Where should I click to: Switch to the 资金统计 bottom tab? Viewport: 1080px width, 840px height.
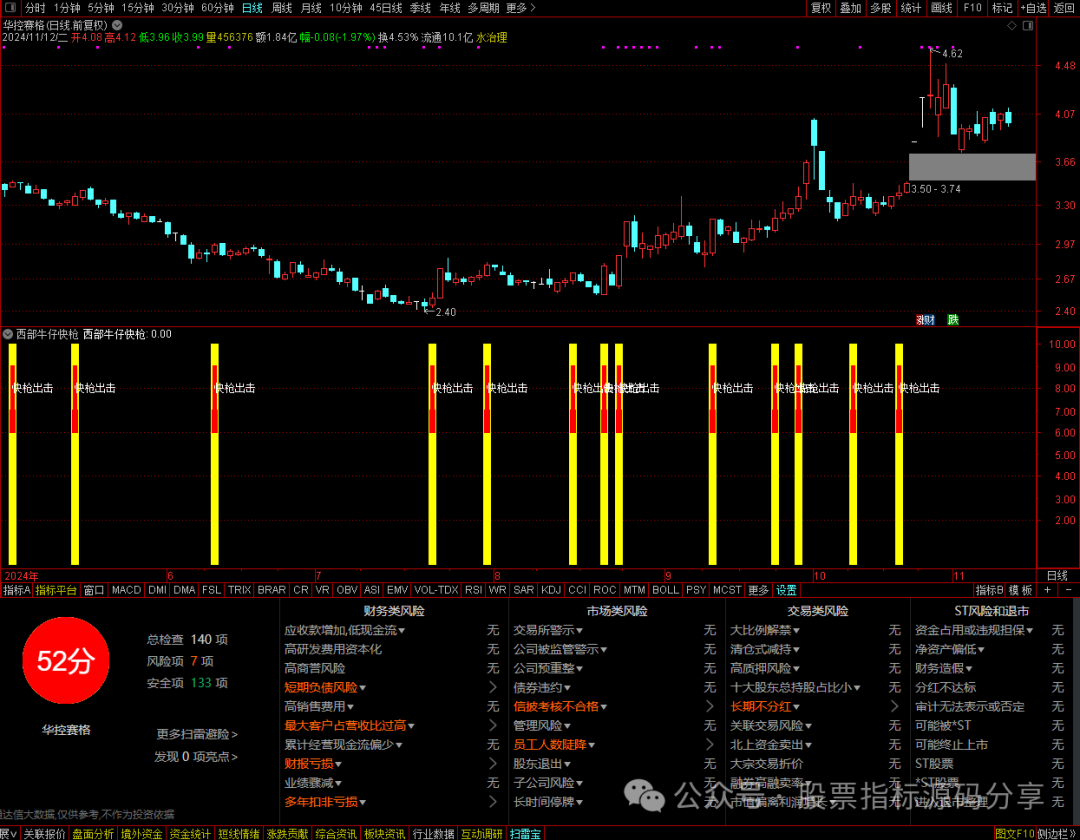(190, 834)
